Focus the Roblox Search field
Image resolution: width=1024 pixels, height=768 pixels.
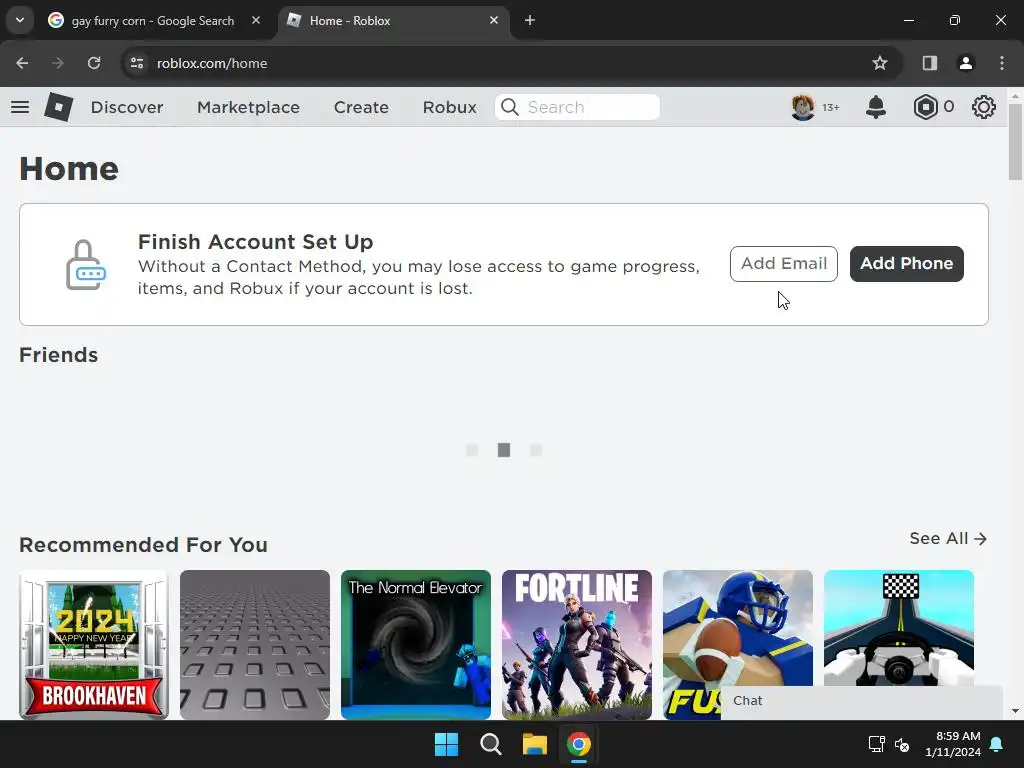tap(577, 107)
